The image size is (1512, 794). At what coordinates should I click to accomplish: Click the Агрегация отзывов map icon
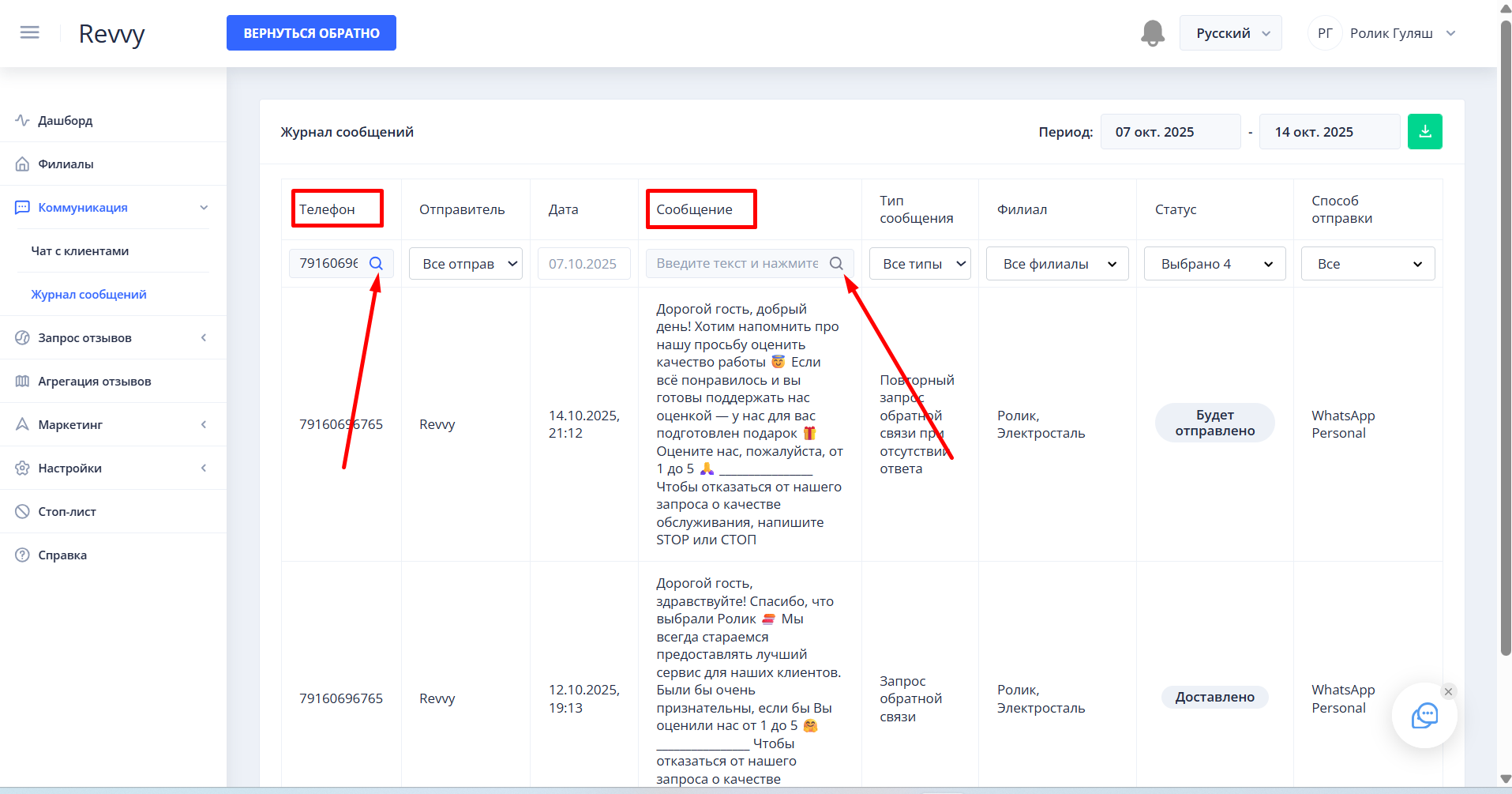pyautogui.click(x=22, y=381)
